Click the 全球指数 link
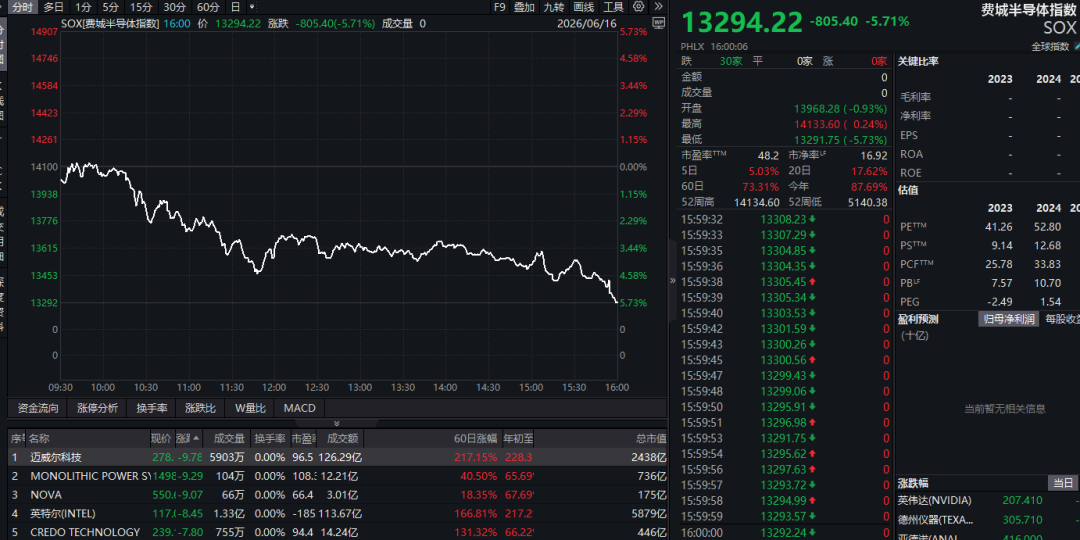Image resolution: width=1080 pixels, height=540 pixels. point(1050,47)
